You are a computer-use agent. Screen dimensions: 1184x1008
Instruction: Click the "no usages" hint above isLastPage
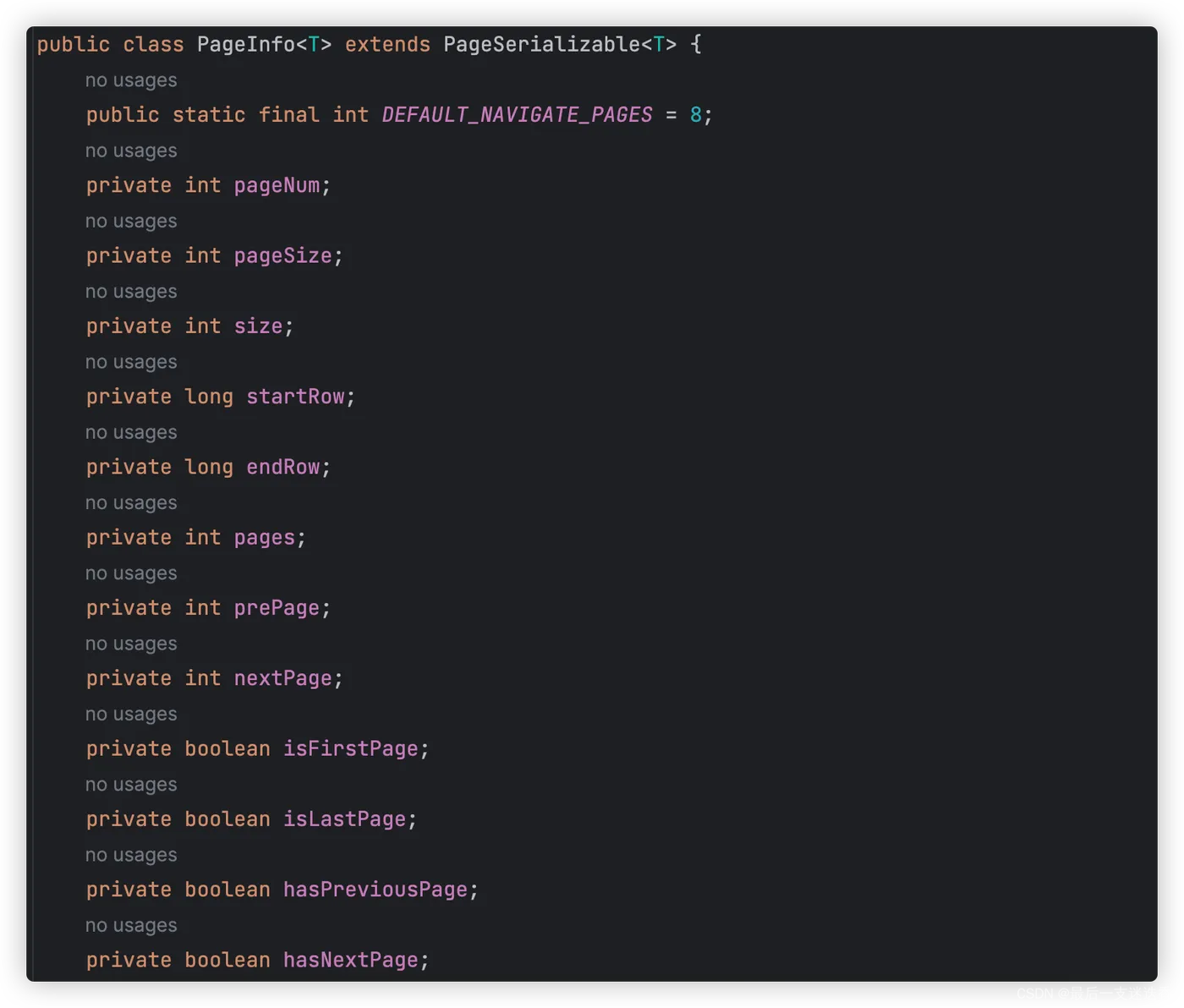[131, 785]
